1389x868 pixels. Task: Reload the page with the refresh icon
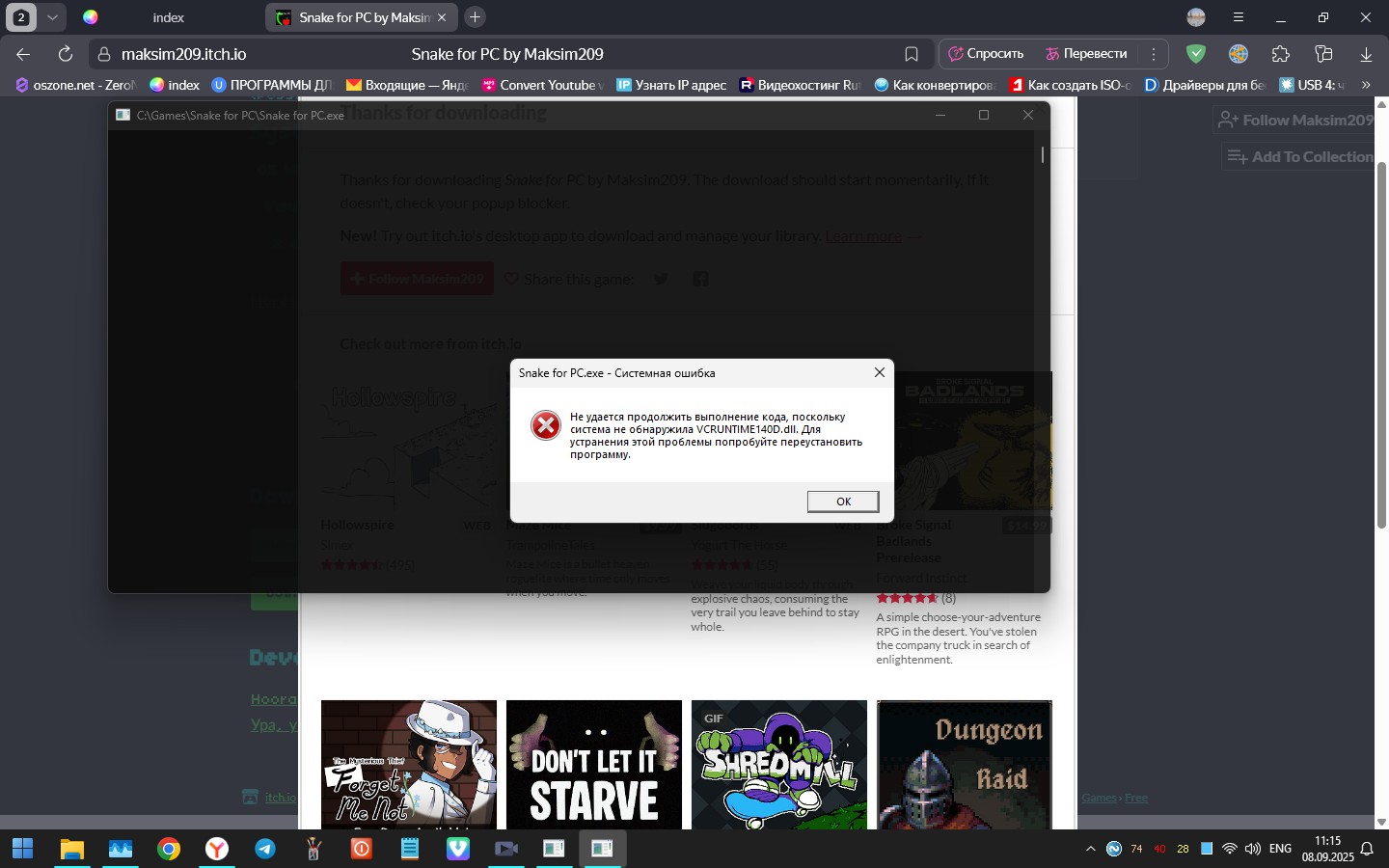pos(66,54)
